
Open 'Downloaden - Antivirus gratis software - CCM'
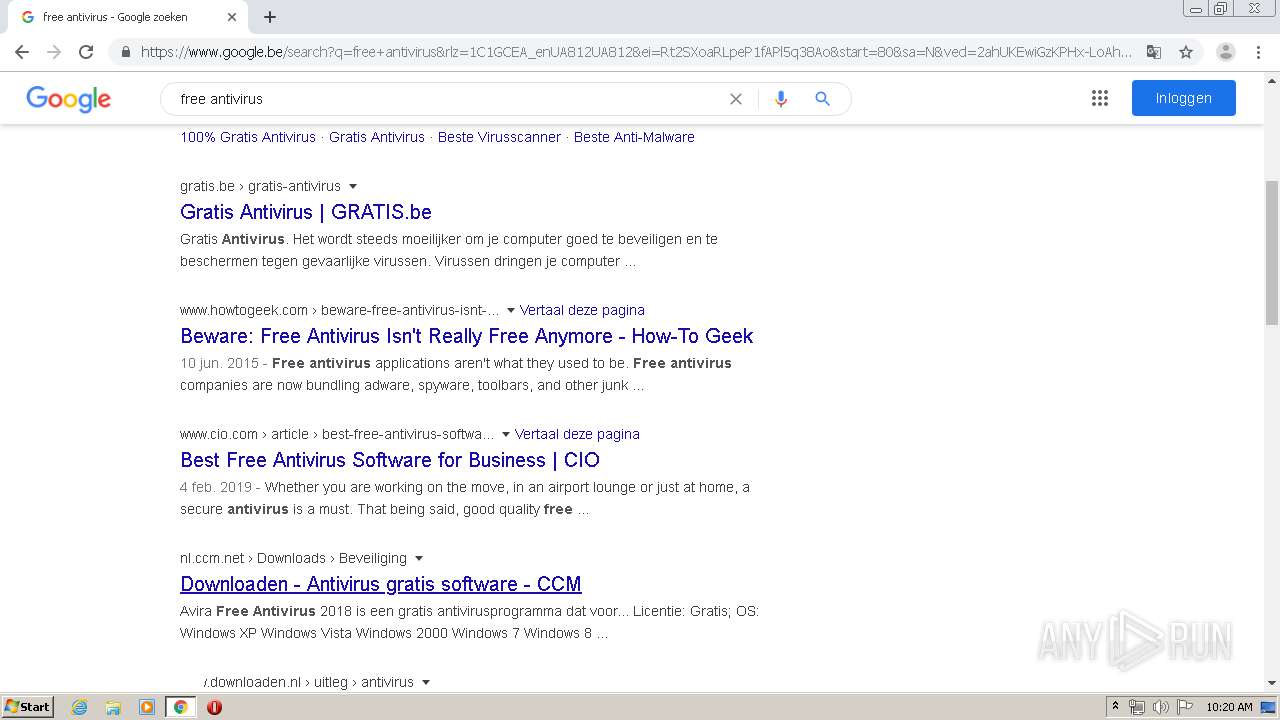[x=381, y=584]
